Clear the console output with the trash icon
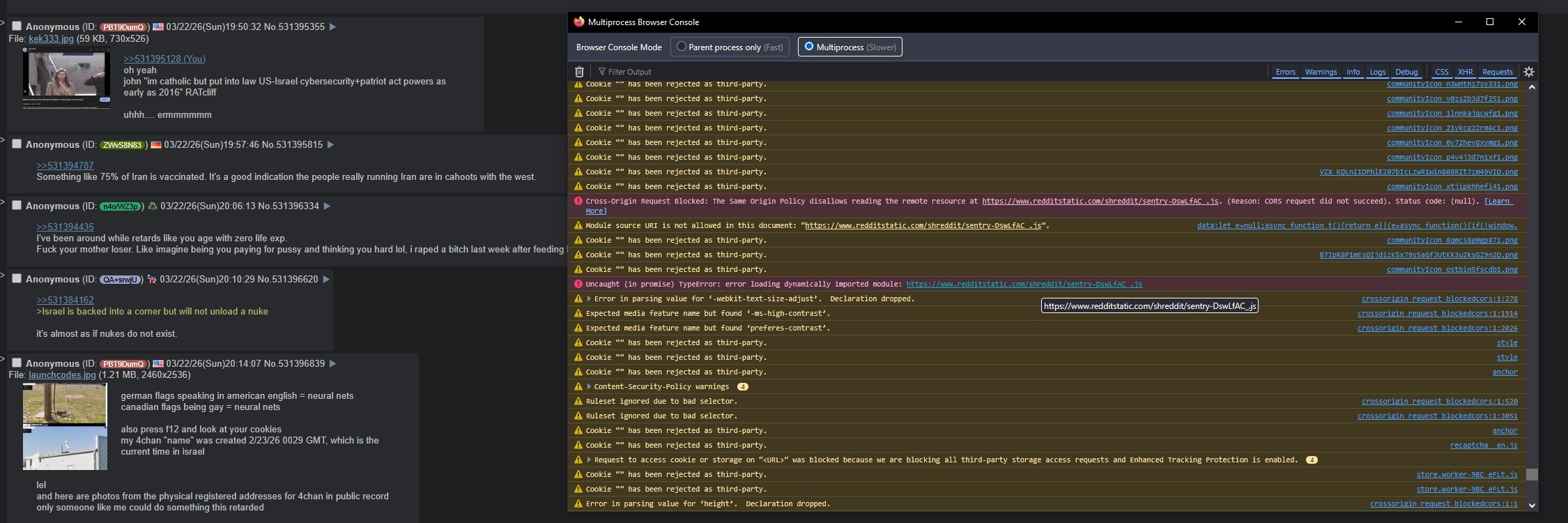 coord(579,72)
